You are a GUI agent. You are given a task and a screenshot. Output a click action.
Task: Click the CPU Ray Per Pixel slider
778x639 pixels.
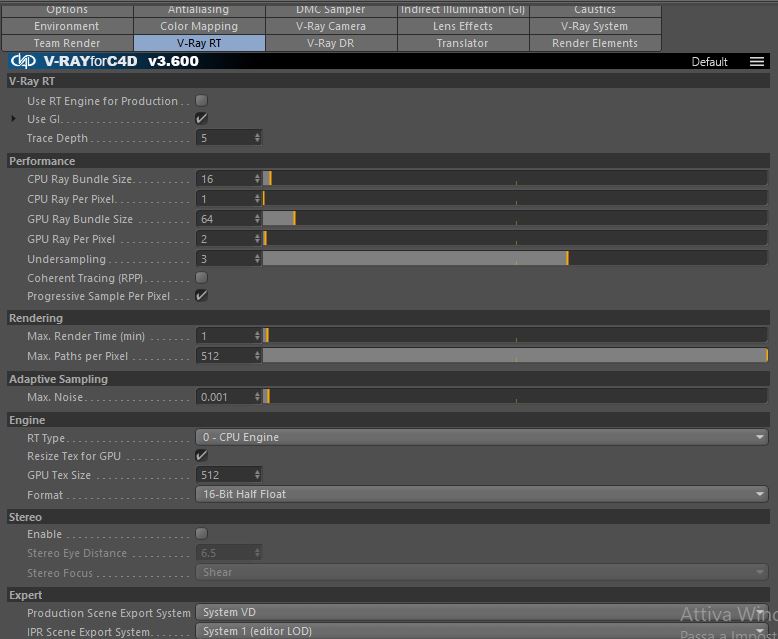tap(515, 198)
